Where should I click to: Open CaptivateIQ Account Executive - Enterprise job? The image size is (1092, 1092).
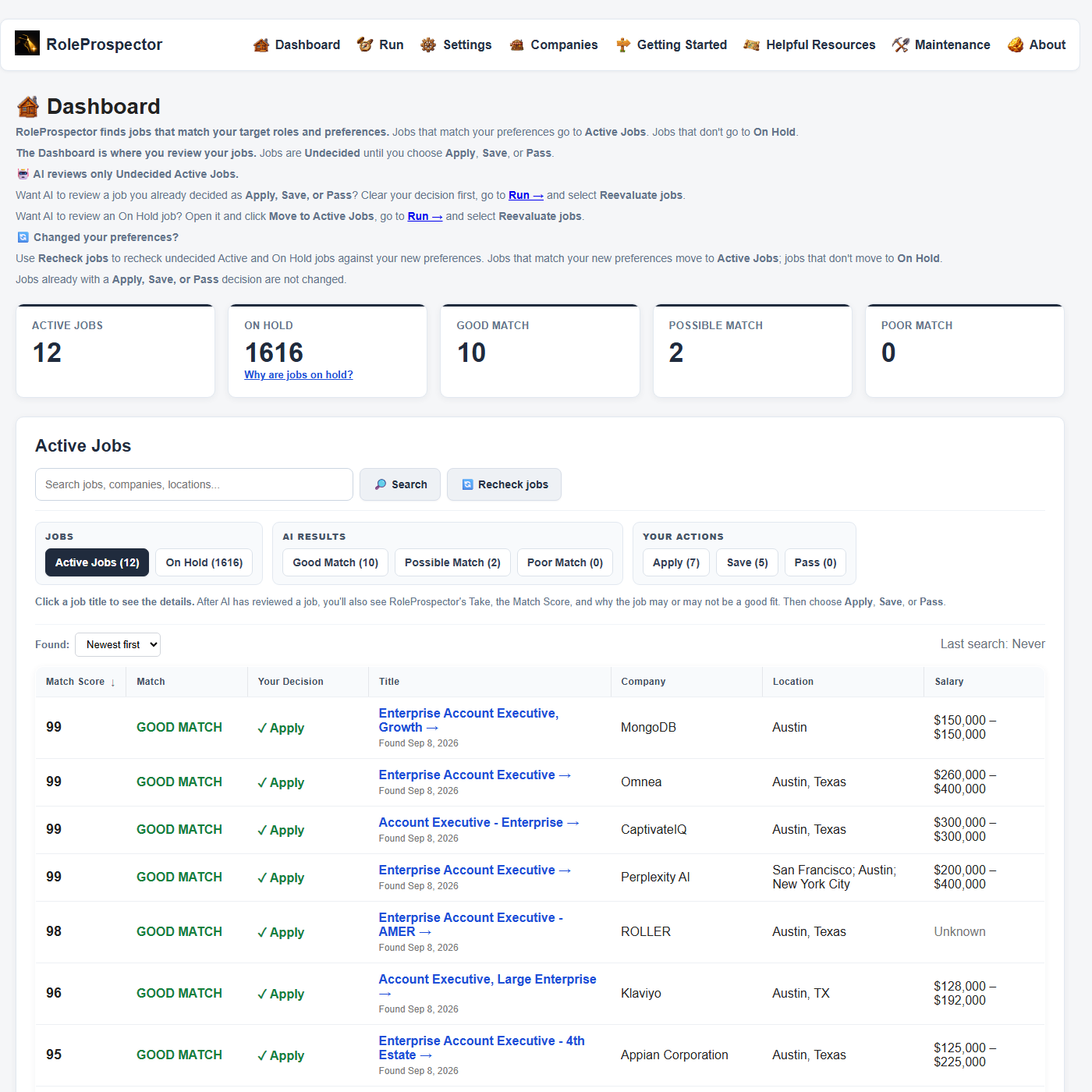point(479,822)
